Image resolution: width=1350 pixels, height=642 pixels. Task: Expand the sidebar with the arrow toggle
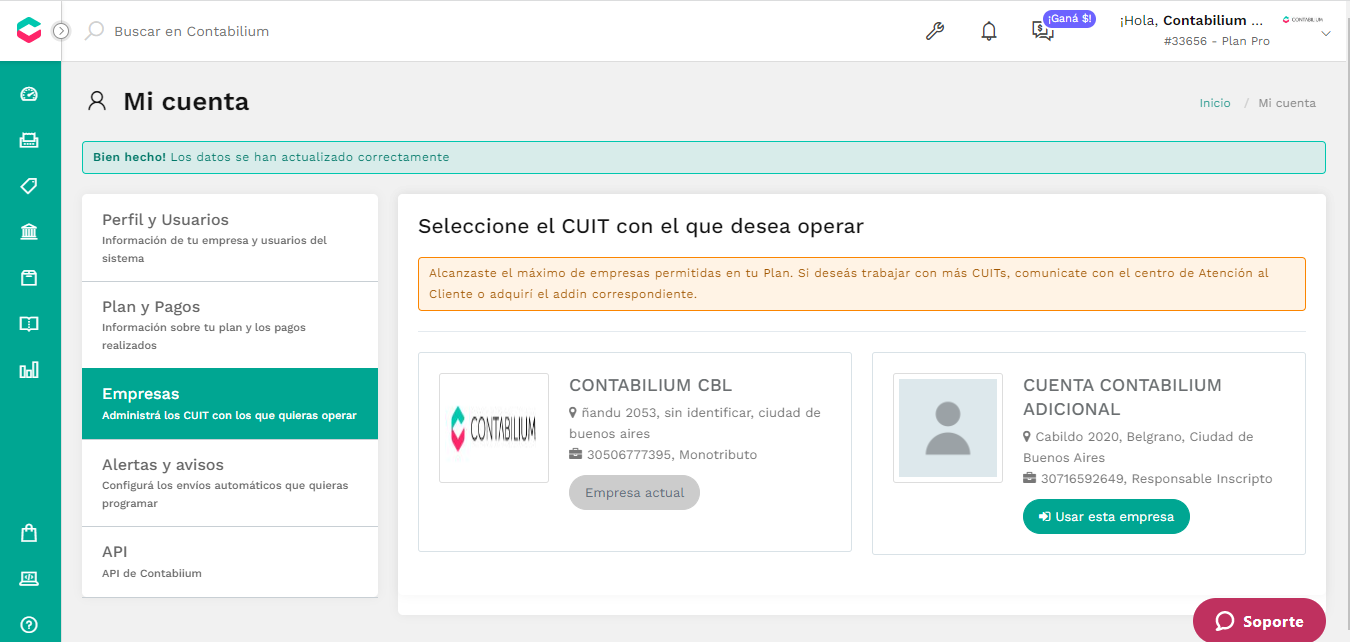61,31
